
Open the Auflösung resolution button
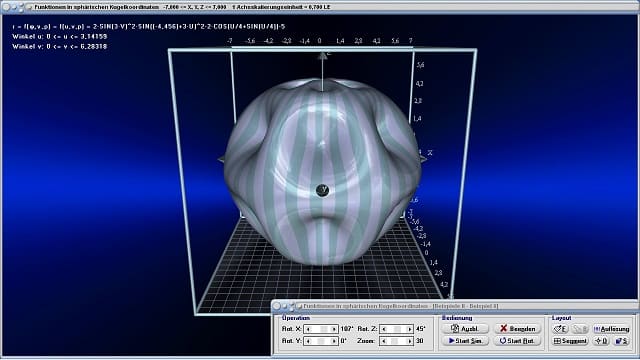(611, 329)
